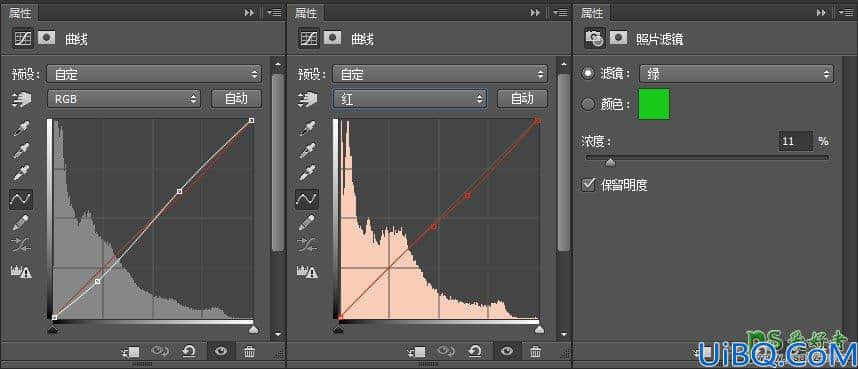Click lower control point on RGB curve
This screenshot has width=858, height=369.
click(x=97, y=281)
